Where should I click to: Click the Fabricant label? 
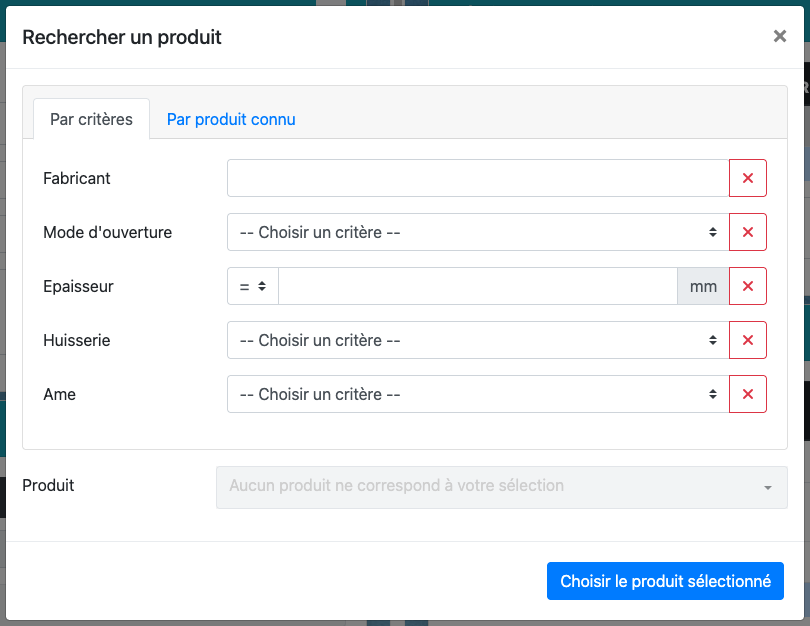point(77,178)
